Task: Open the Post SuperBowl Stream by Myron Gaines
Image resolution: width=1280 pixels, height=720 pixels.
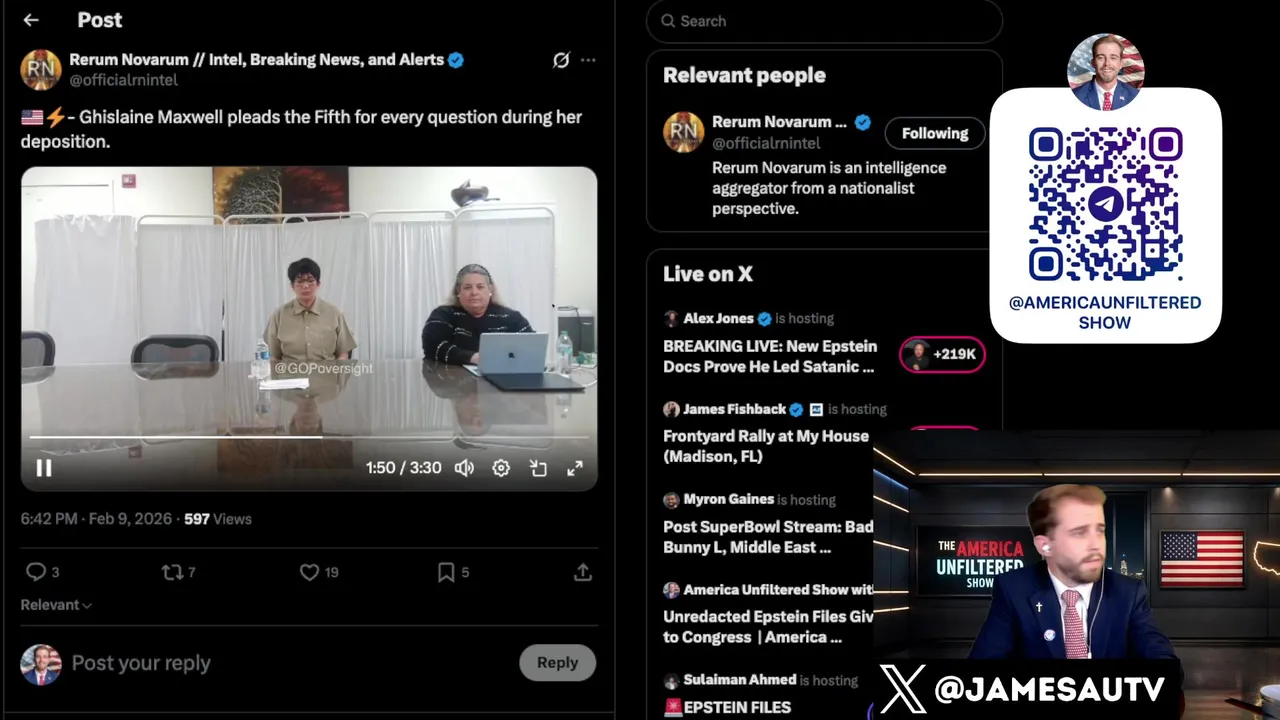Action: (x=768, y=537)
